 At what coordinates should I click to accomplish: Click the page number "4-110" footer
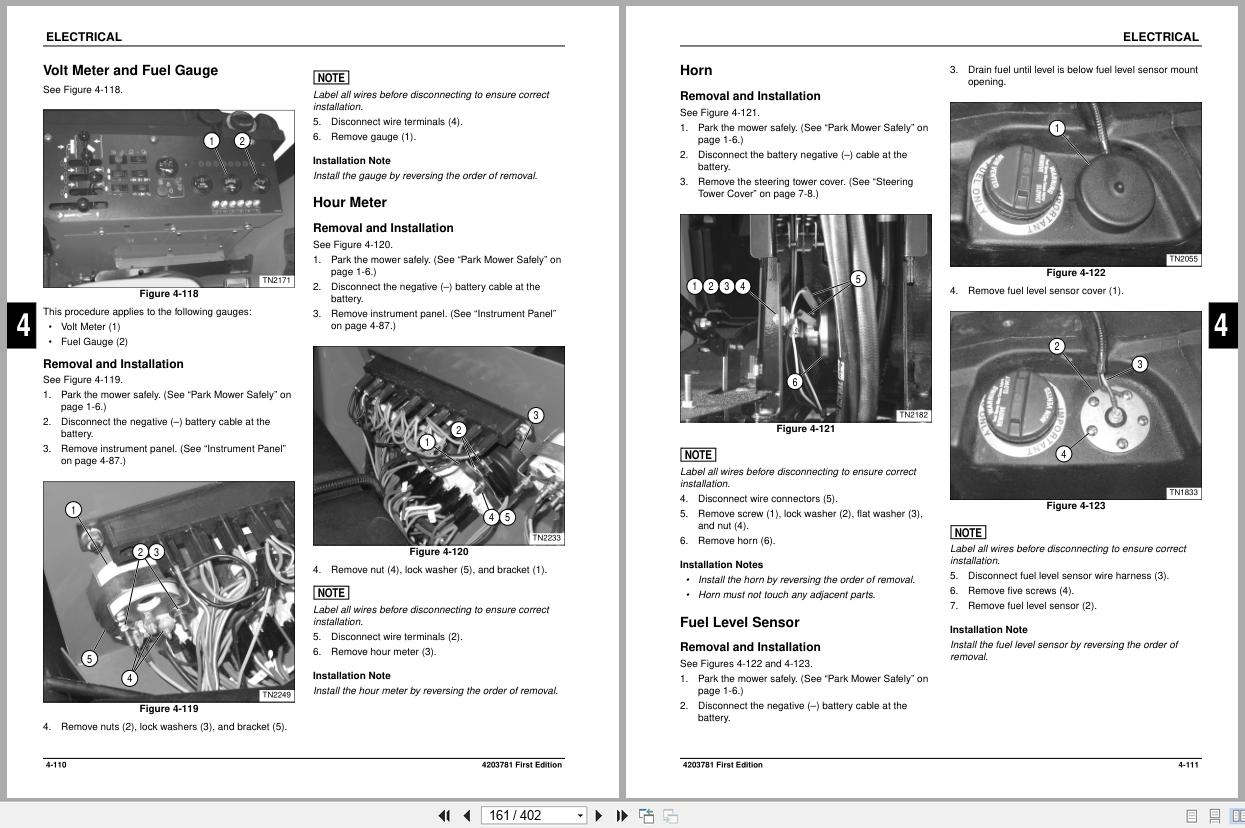point(56,765)
